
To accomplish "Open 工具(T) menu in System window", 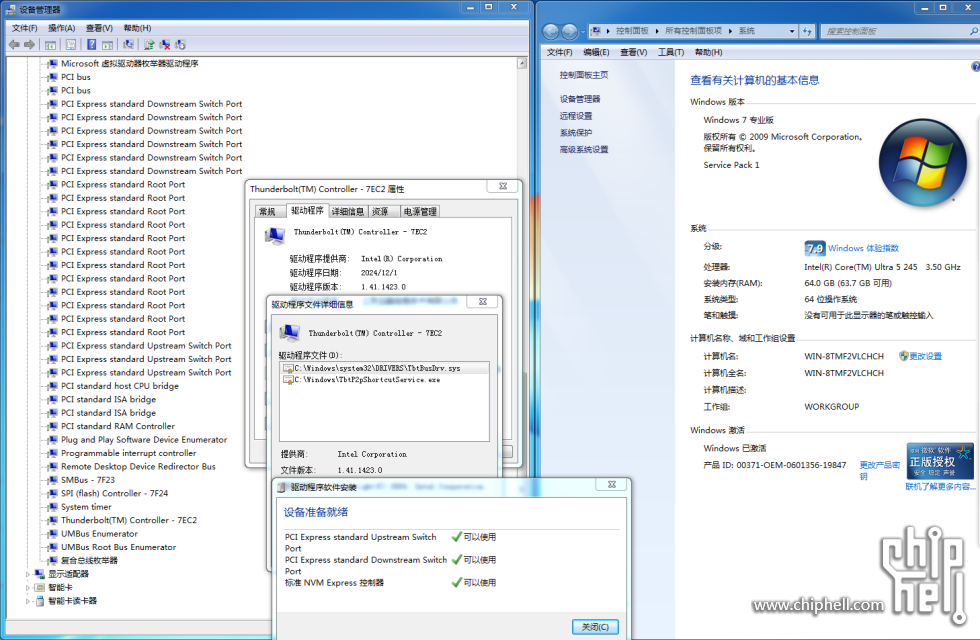I will tap(671, 52).
